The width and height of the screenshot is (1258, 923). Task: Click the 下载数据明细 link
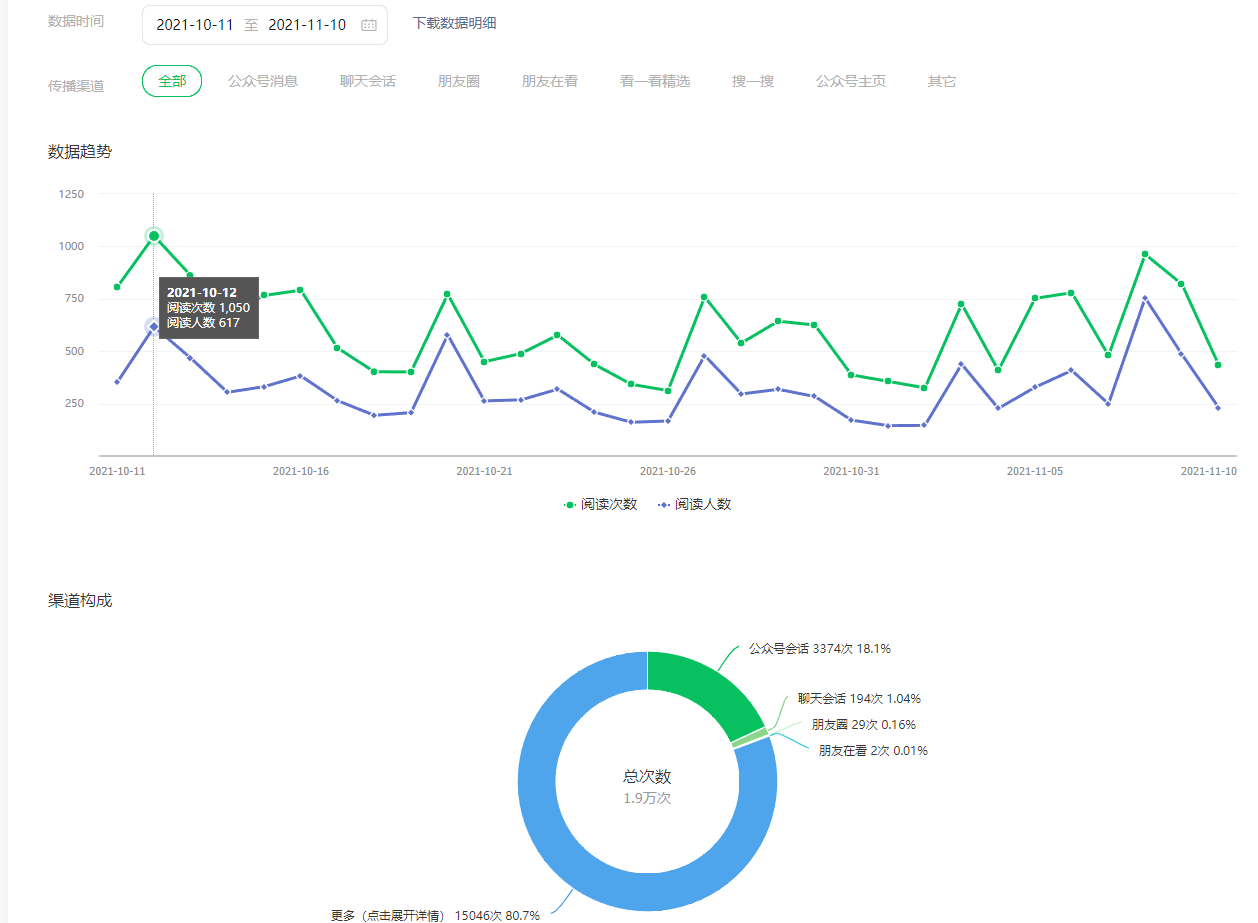[x=454, y=23]
